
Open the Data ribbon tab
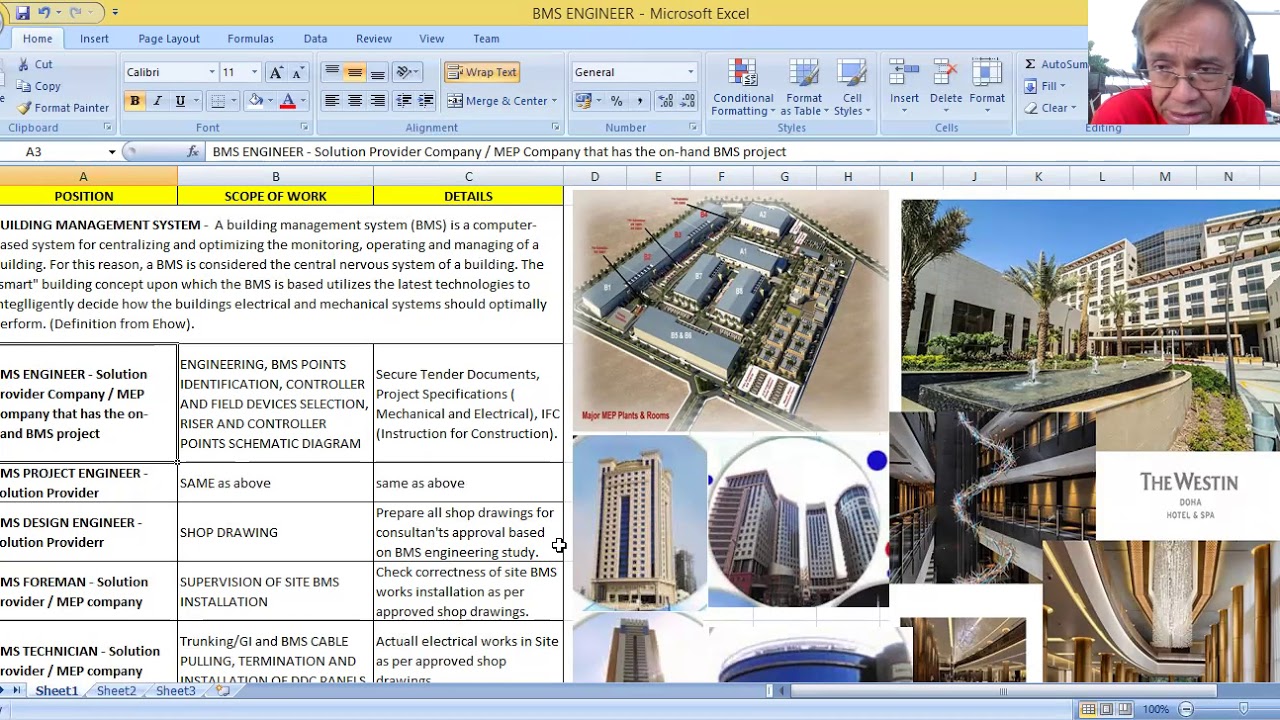point(315,38)
